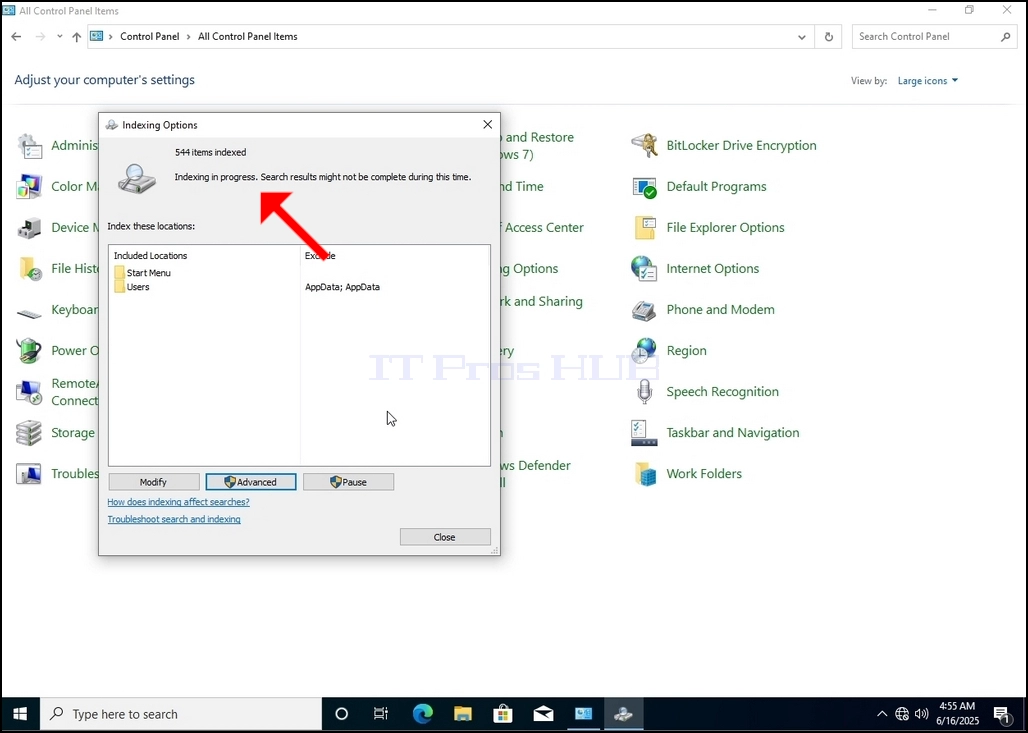The width and height of the screenshot is (1028, 733).
Task: Open 'Troubleshoot search and indexing' link
Action: [174, 519]
